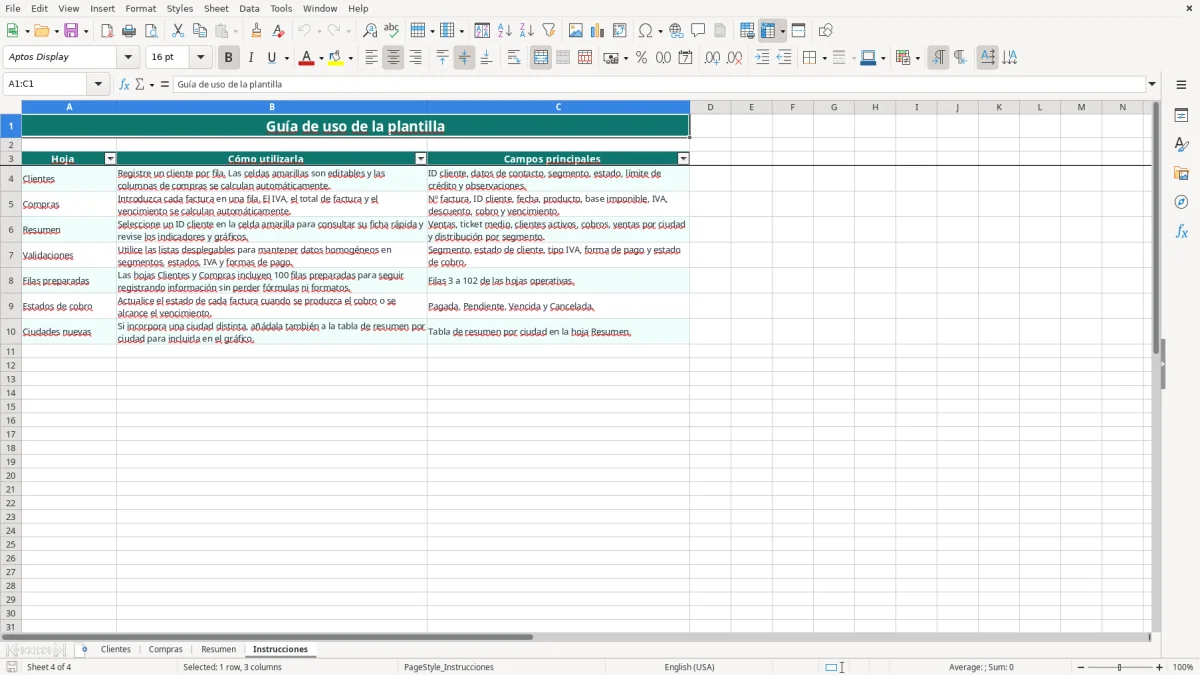This screenshot has height=675, width=1200.
Task: Sort descending Z to A
Action: point(527,31)
